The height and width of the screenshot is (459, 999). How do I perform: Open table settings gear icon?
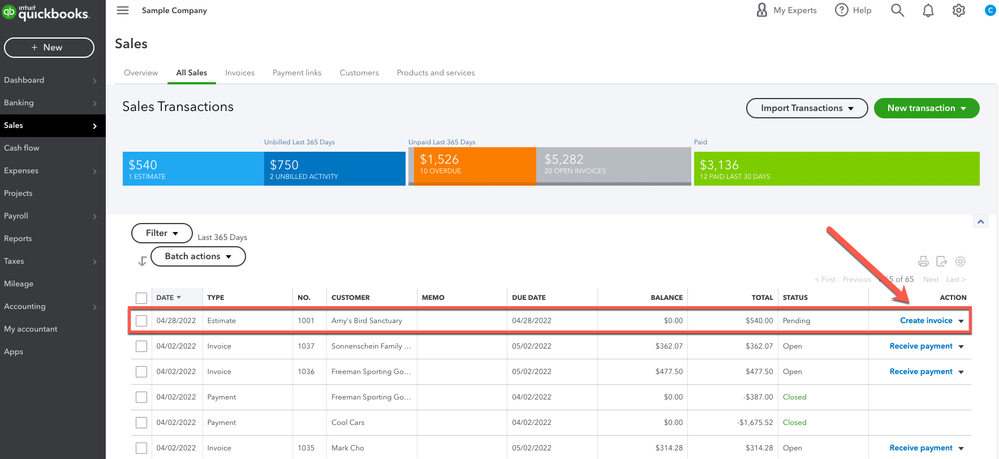tap(961, 261)
